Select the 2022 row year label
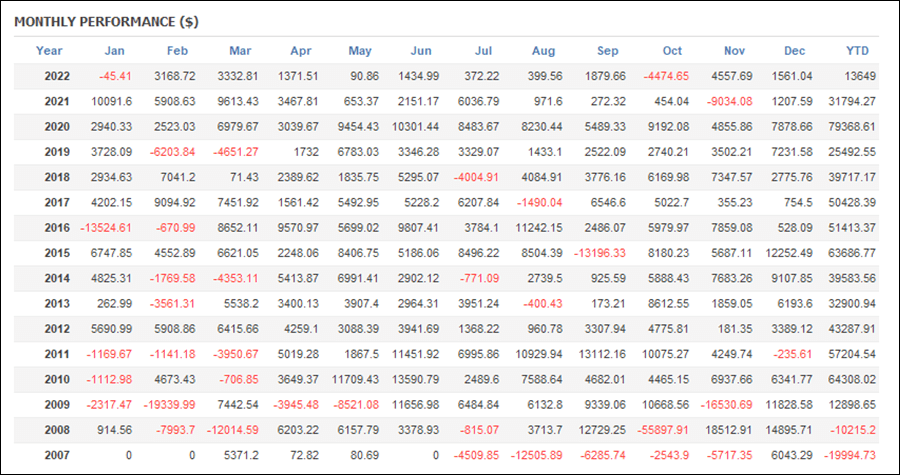This screenshot has height=475, width=900. (x=57, y=76)
